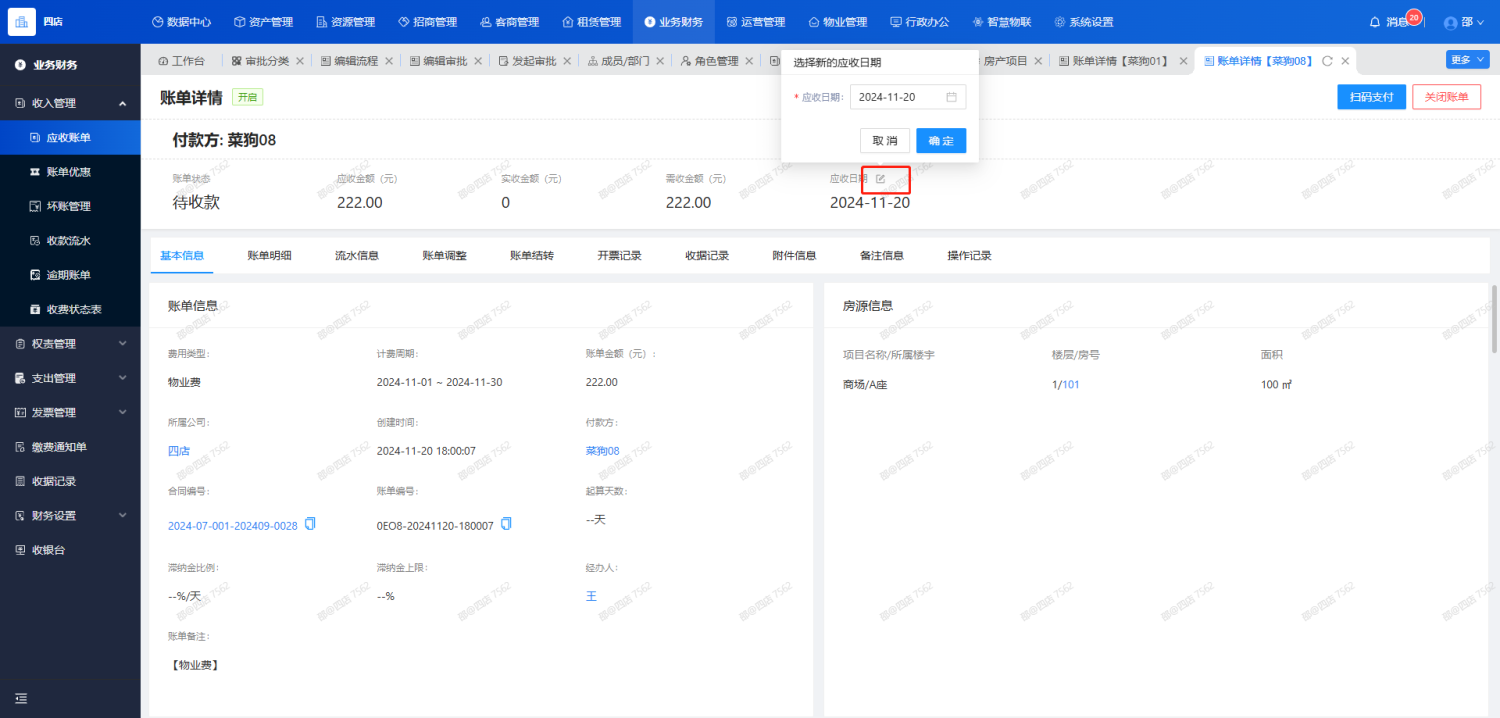This screenshot has width=1500, height=718.
Task: Open 逾期账单 in sidebar
Action: (x=70, y=275)
